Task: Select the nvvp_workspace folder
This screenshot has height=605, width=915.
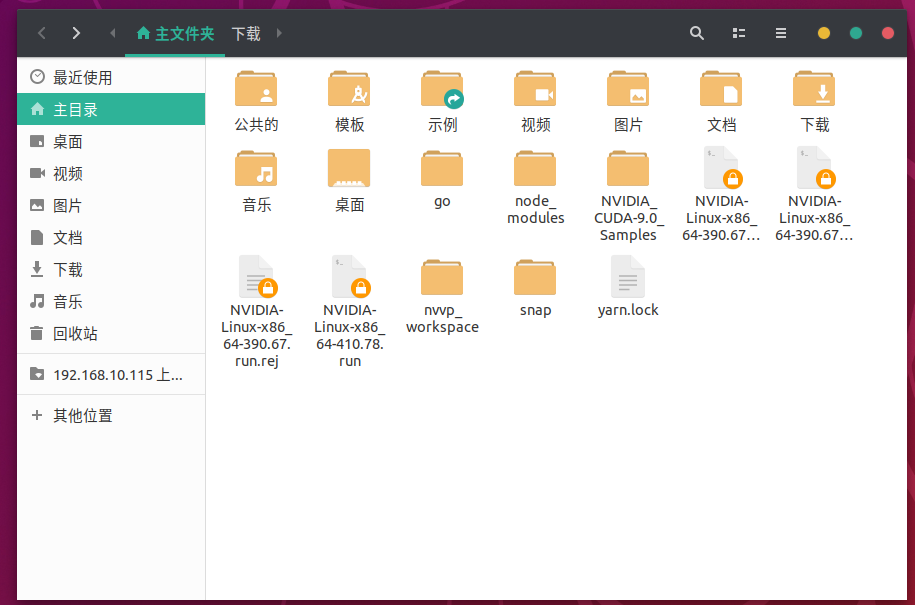Action: [442, 278]
